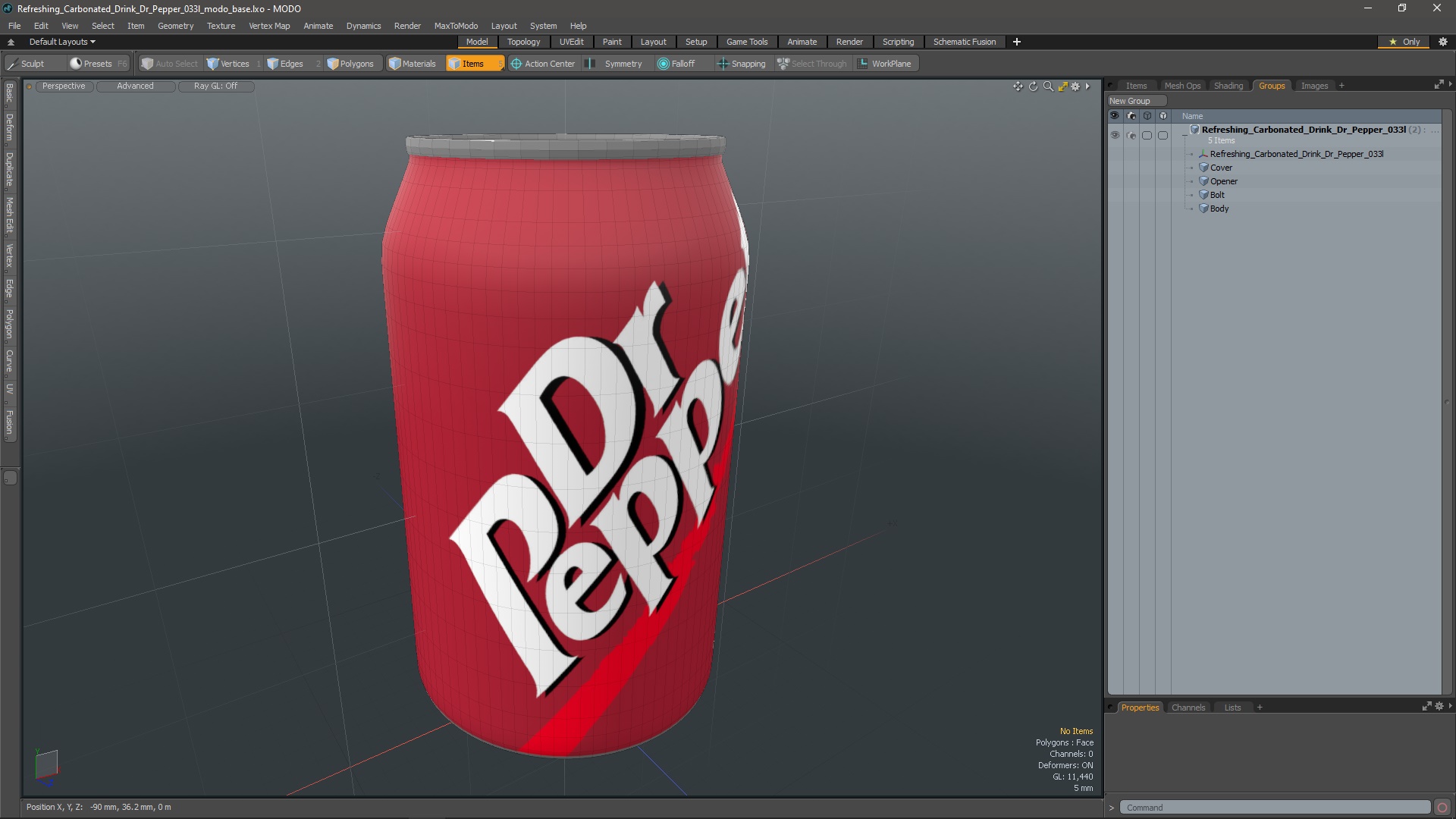Check second box in the Dr_Pepper group row
The image size is (1456, 819).
(1163, 135)
